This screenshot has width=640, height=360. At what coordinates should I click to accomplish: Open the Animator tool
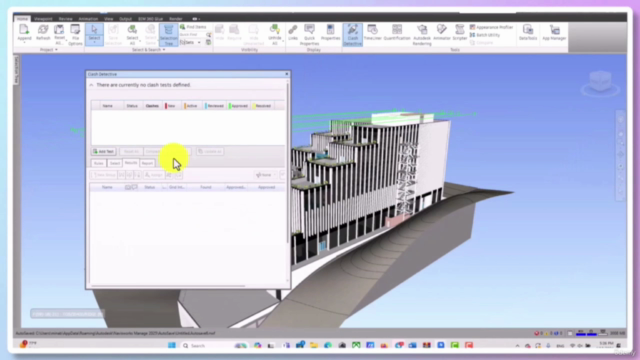442,32
